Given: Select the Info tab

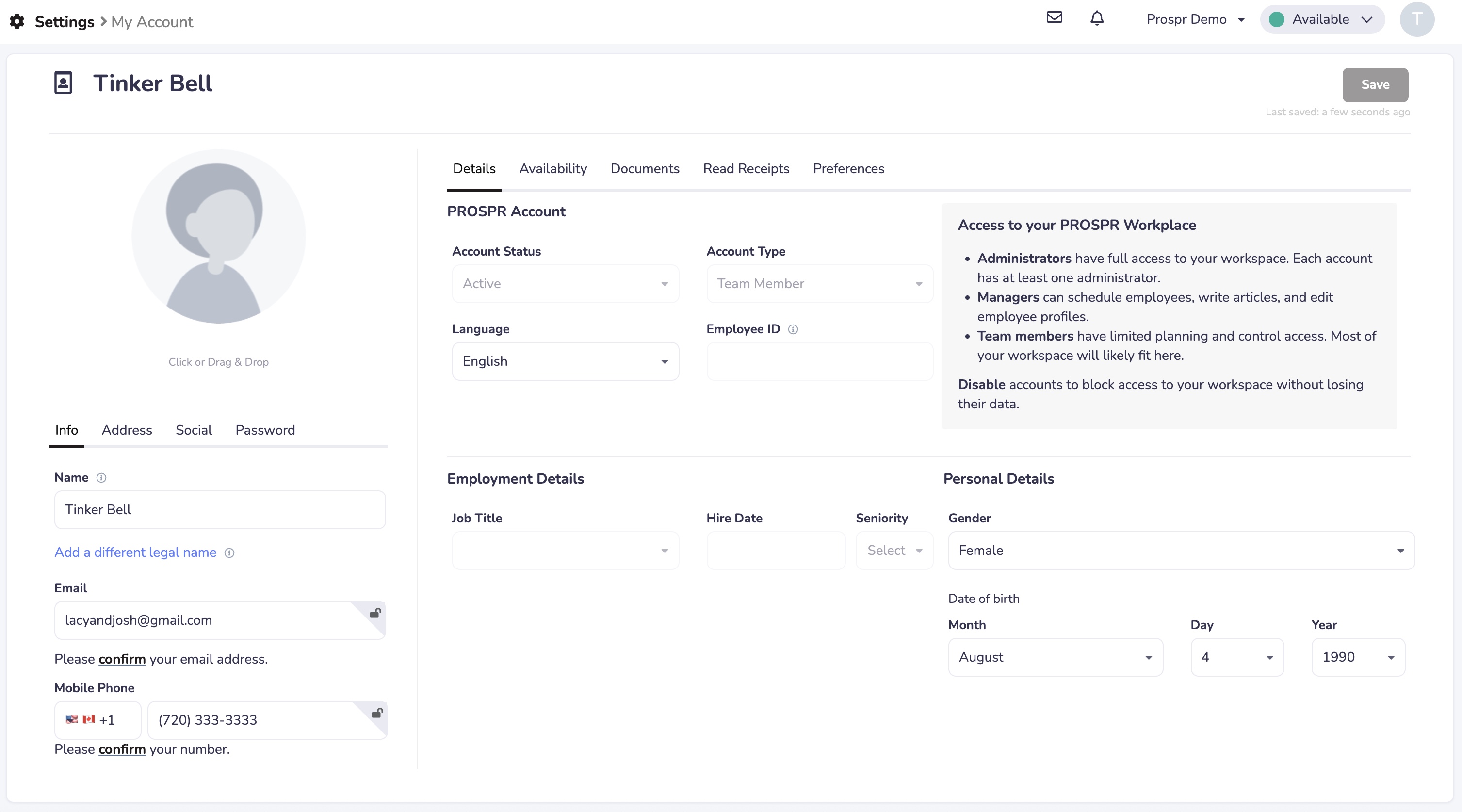Looking at the screenshot, I should pyautogui.click(x=66, y=430).
